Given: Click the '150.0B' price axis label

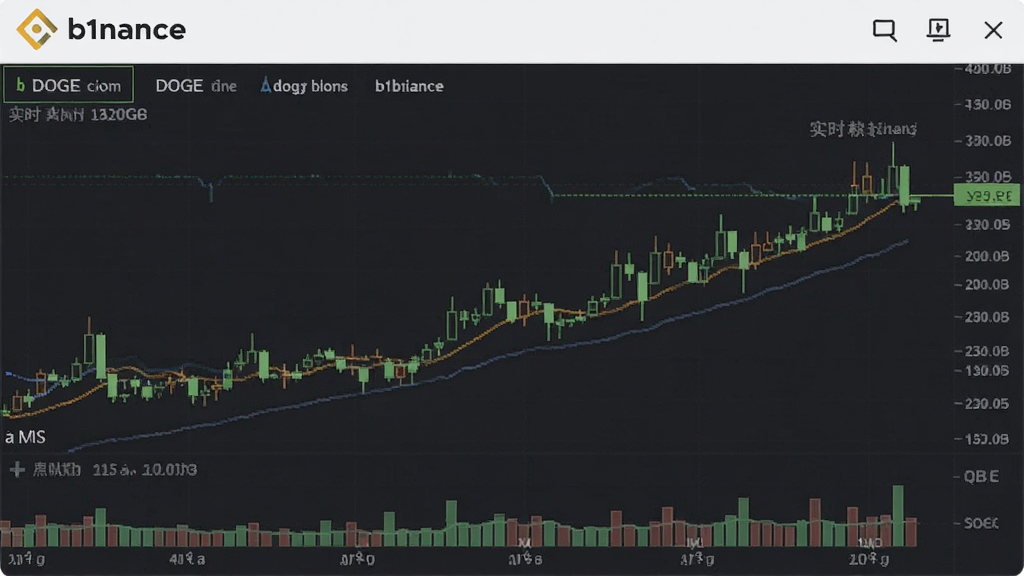Looking at the screenshot, I should click(987, 439).
